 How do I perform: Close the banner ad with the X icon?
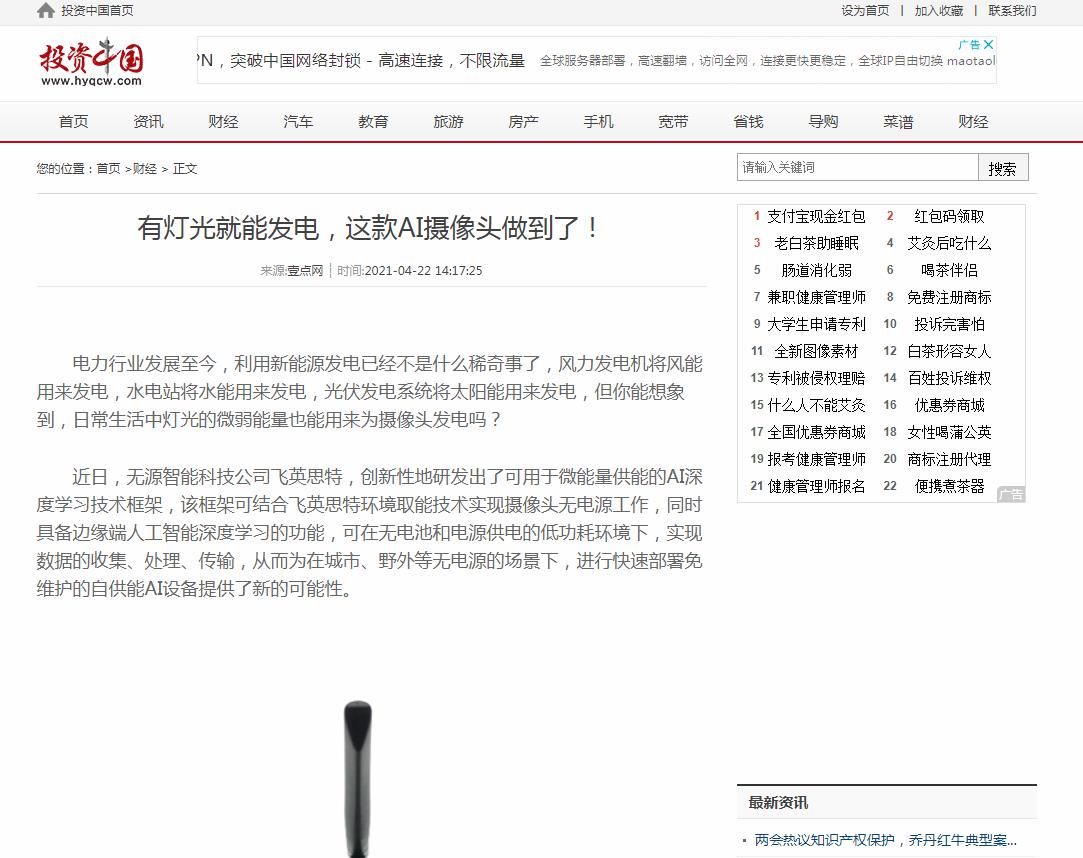pos(988,44)
